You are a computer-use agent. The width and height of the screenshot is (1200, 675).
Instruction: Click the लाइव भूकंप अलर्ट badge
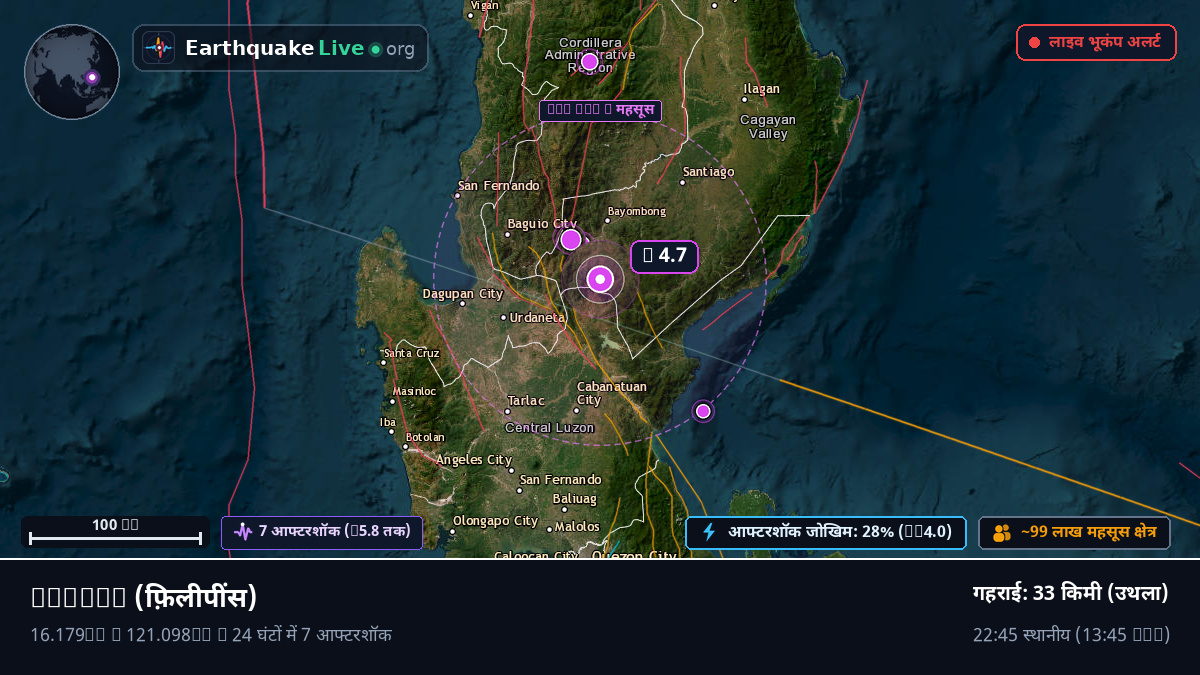click(1096, 43)
